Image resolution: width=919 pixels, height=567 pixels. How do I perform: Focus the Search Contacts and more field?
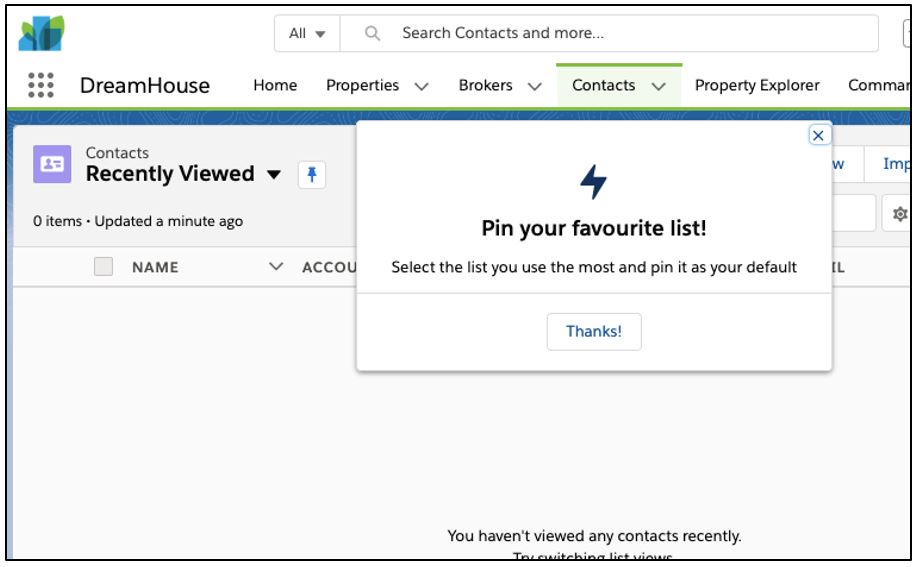pos(608,33)
